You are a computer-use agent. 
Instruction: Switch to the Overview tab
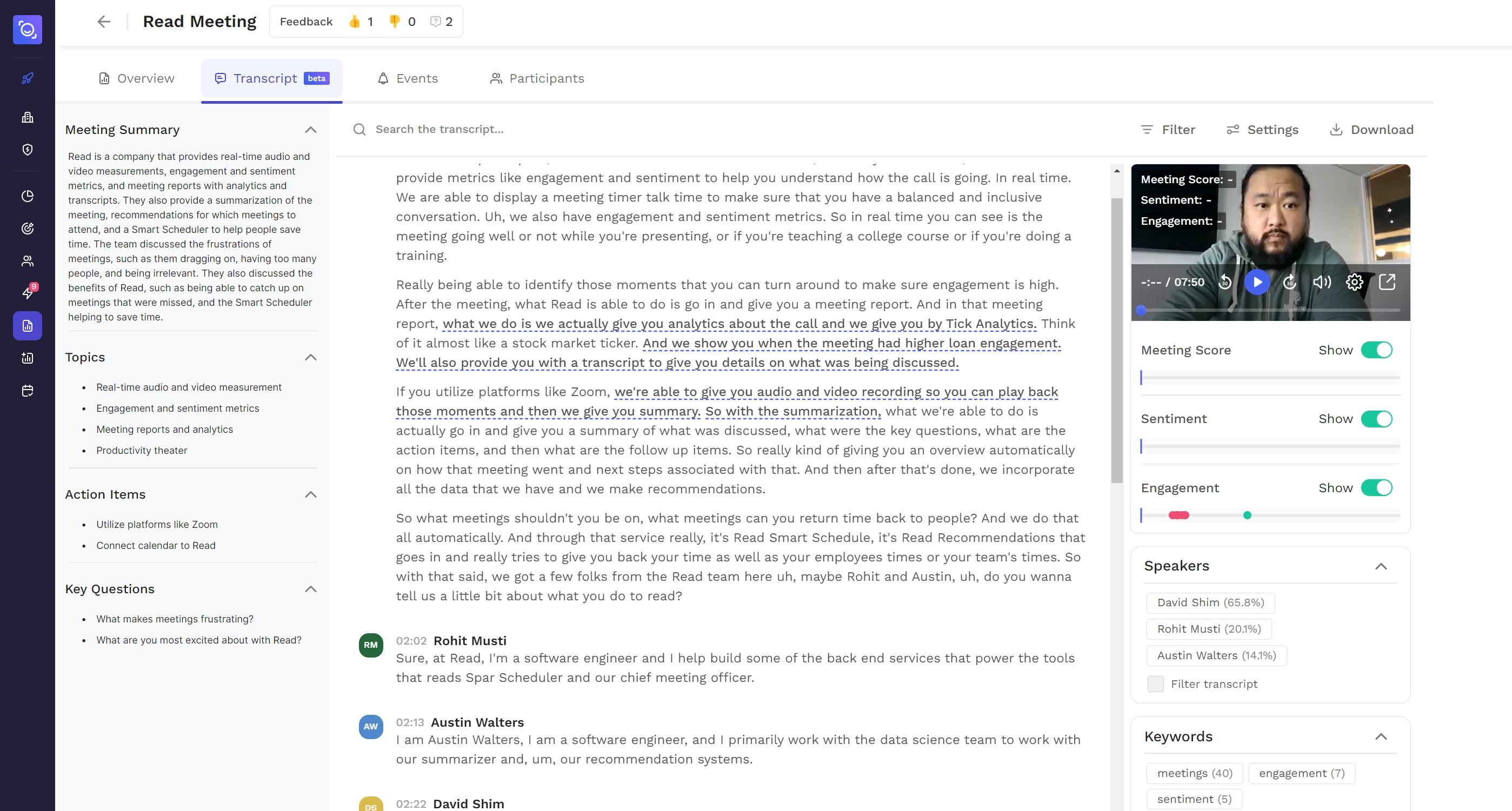(x=137, y=79)
